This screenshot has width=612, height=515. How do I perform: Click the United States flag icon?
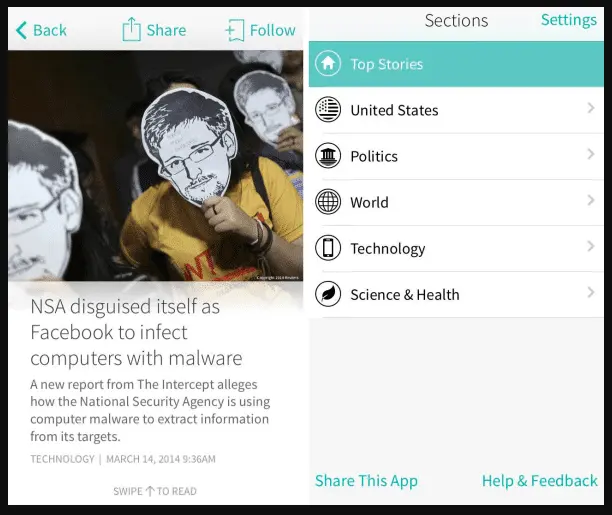[328, 109]
